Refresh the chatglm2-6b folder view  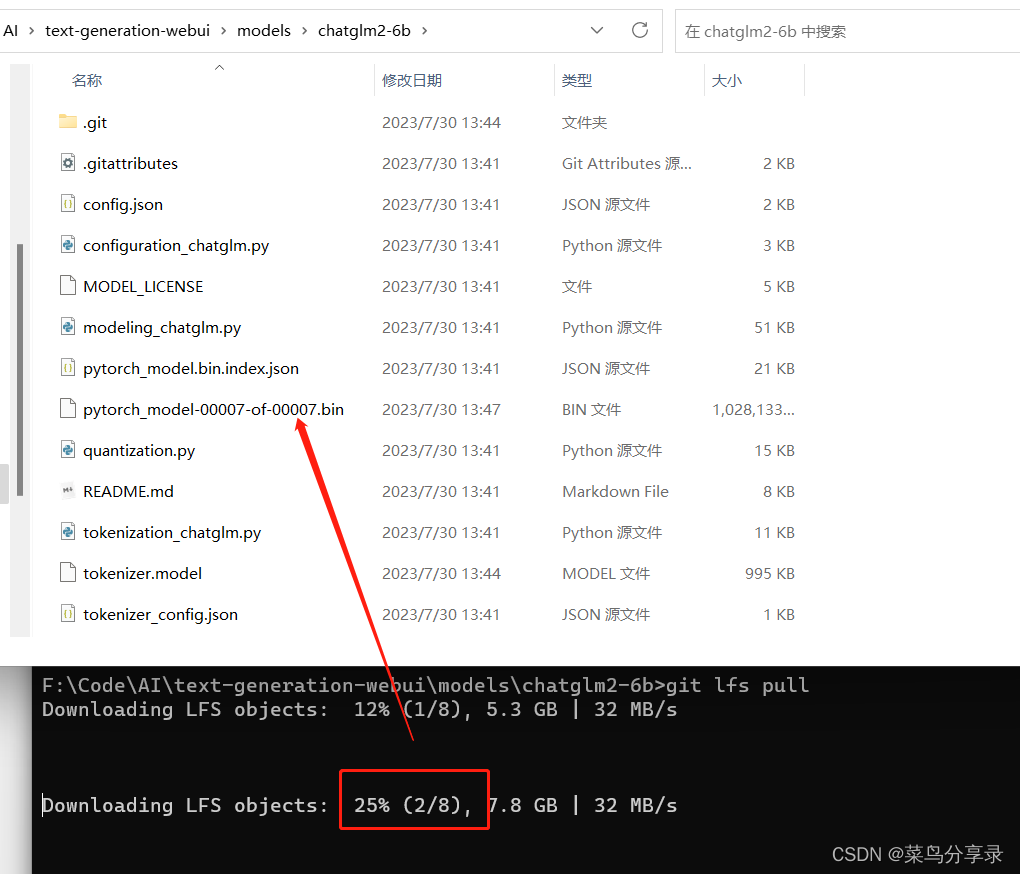[x=640, y=30]
